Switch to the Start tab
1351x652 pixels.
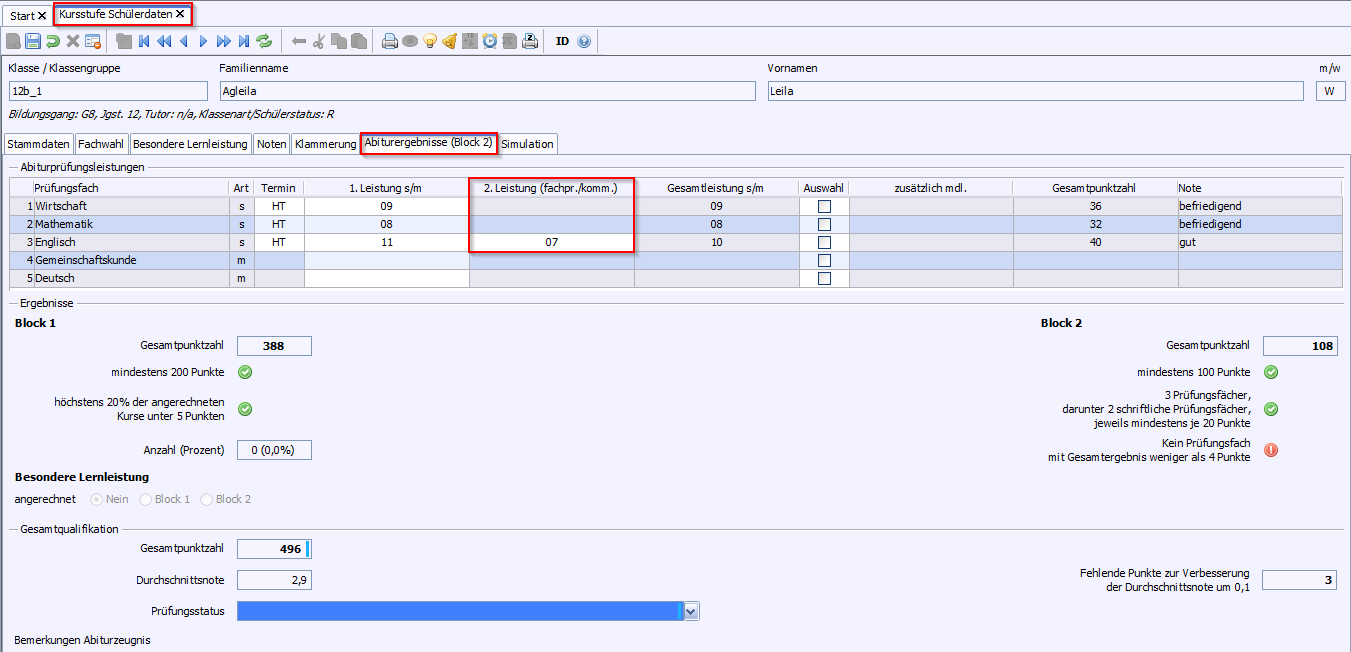point(22,16)
